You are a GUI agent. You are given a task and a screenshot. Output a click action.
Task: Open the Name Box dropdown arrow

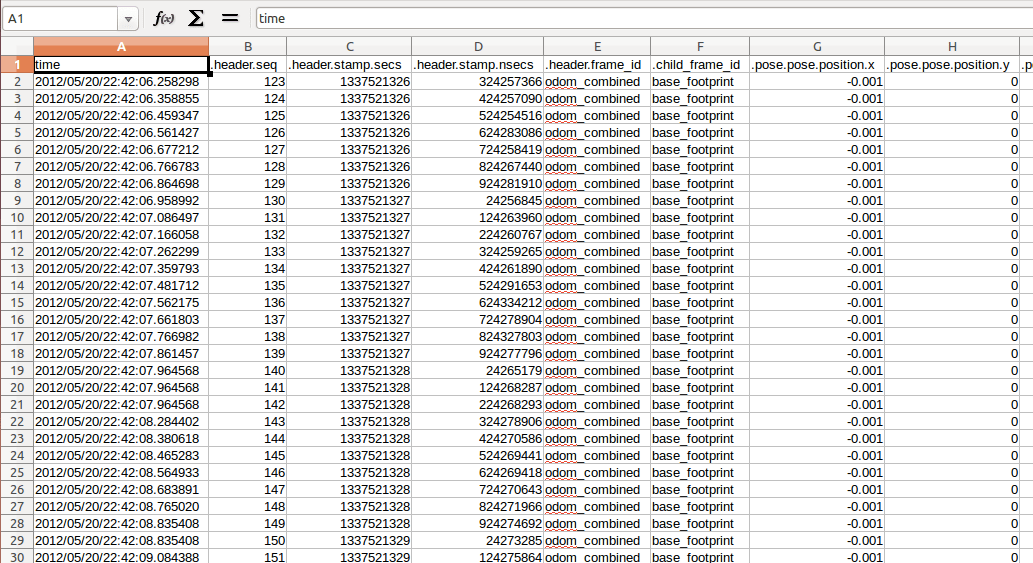(128, 19)
